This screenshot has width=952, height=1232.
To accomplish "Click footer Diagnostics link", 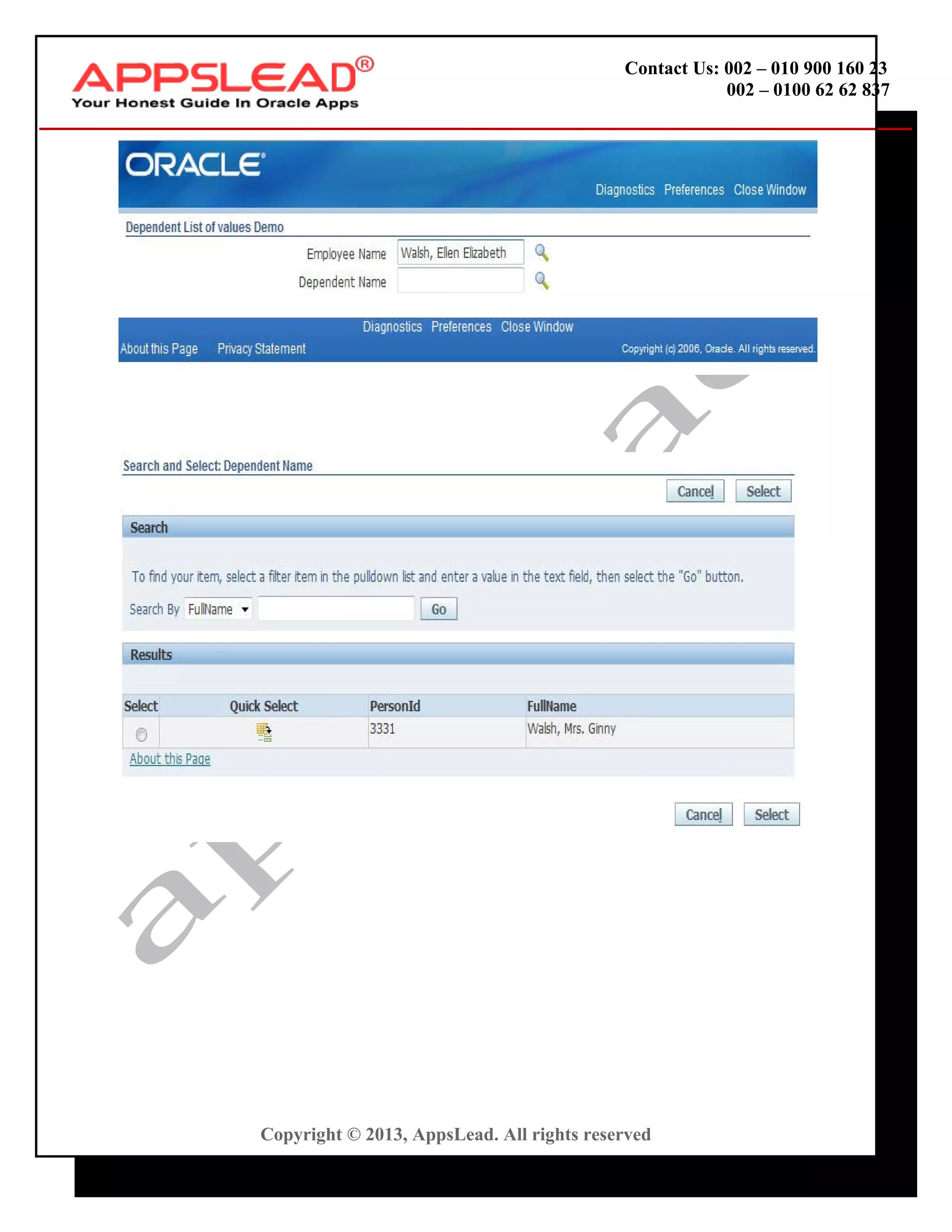I will tap(392, 327).
